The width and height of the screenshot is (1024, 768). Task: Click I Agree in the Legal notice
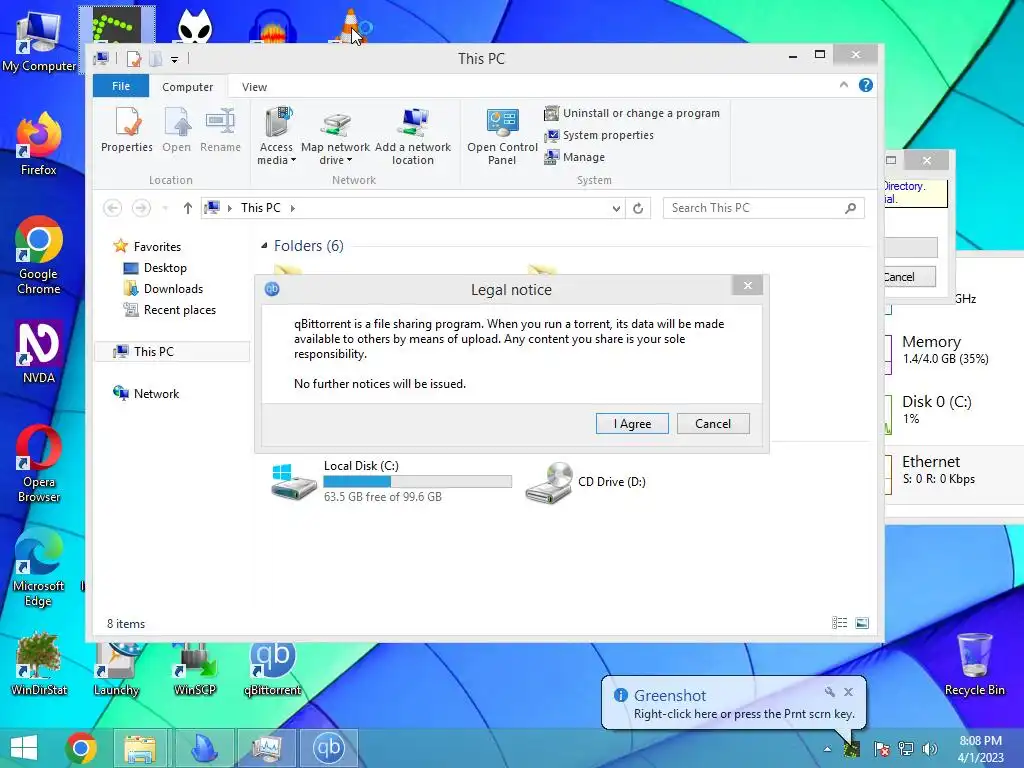point(632,424)
